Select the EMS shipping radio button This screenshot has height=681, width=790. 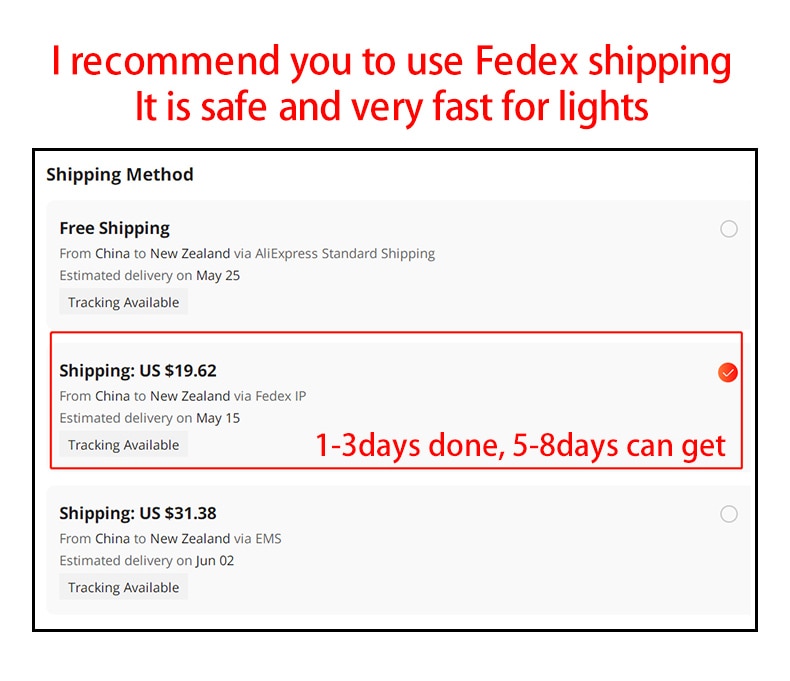click(x=729, y=514)
